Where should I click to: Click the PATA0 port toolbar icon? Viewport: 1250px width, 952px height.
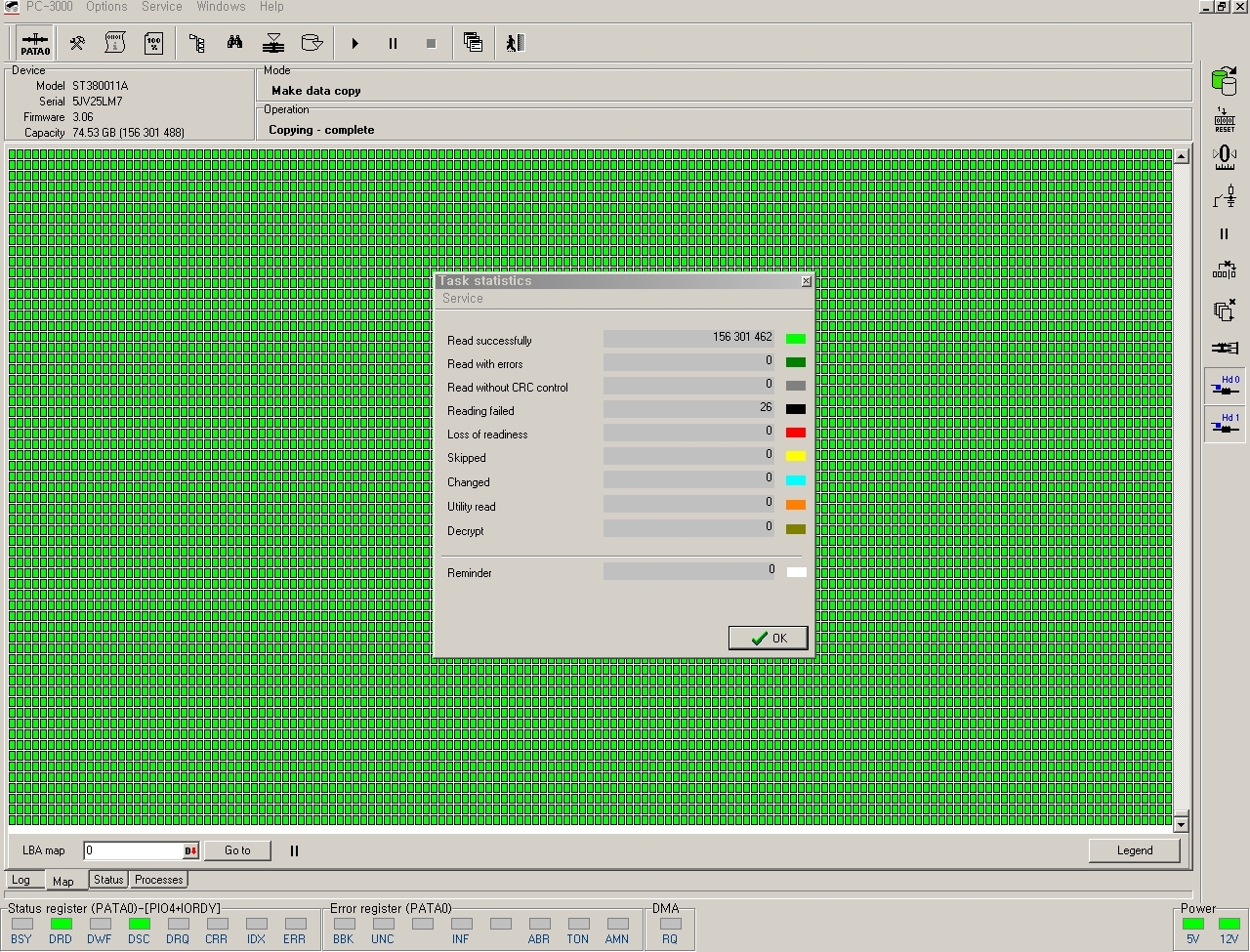(35, 43)
